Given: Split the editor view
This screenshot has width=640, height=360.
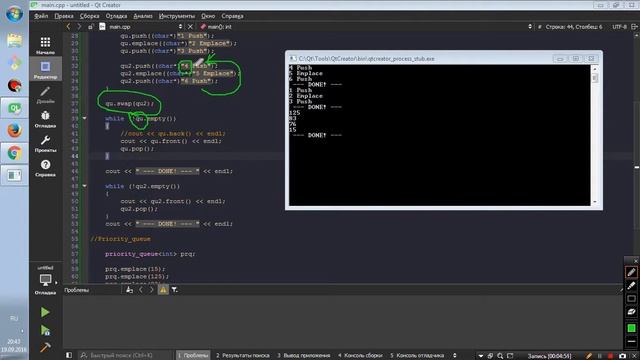Looking at the screenshot, I should coord(634,27).
